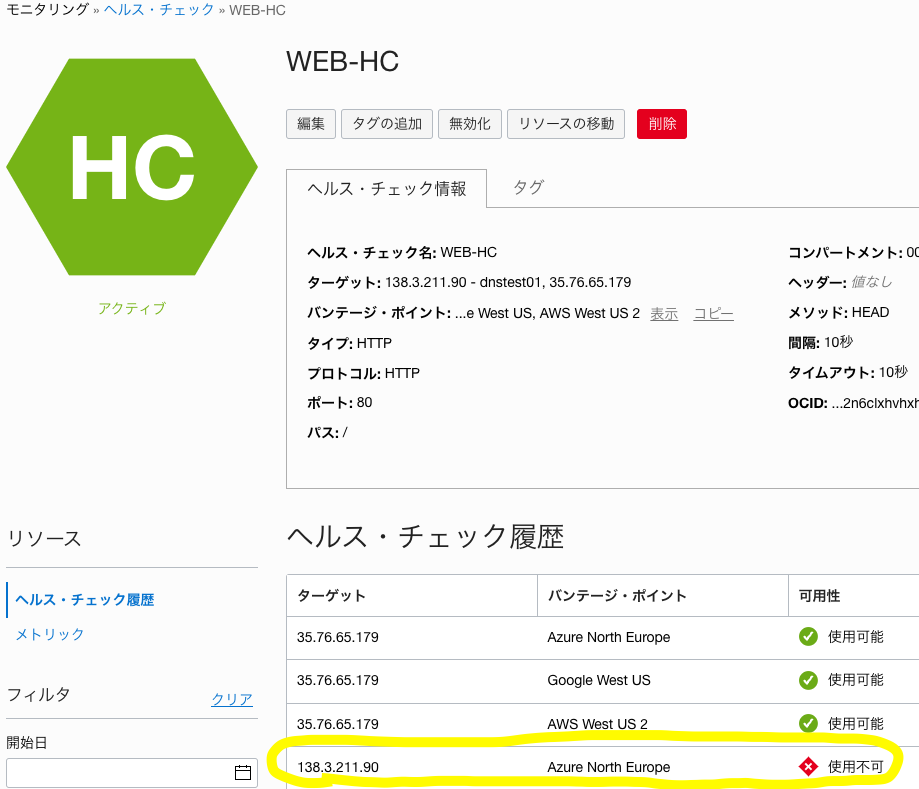This screenshot has height=789, width=919.
Task: Click the リソースの移動 button
Action: click(566, 124)
